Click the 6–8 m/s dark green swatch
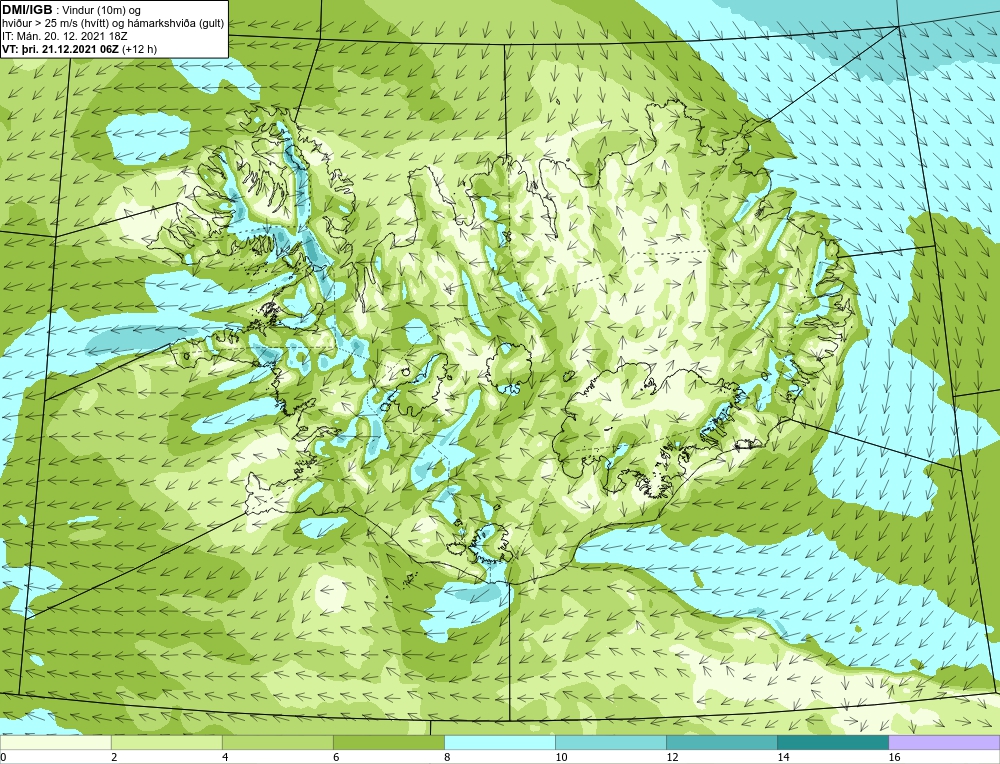This screenshot has height=764, width=1000. [x=388, y=742]
